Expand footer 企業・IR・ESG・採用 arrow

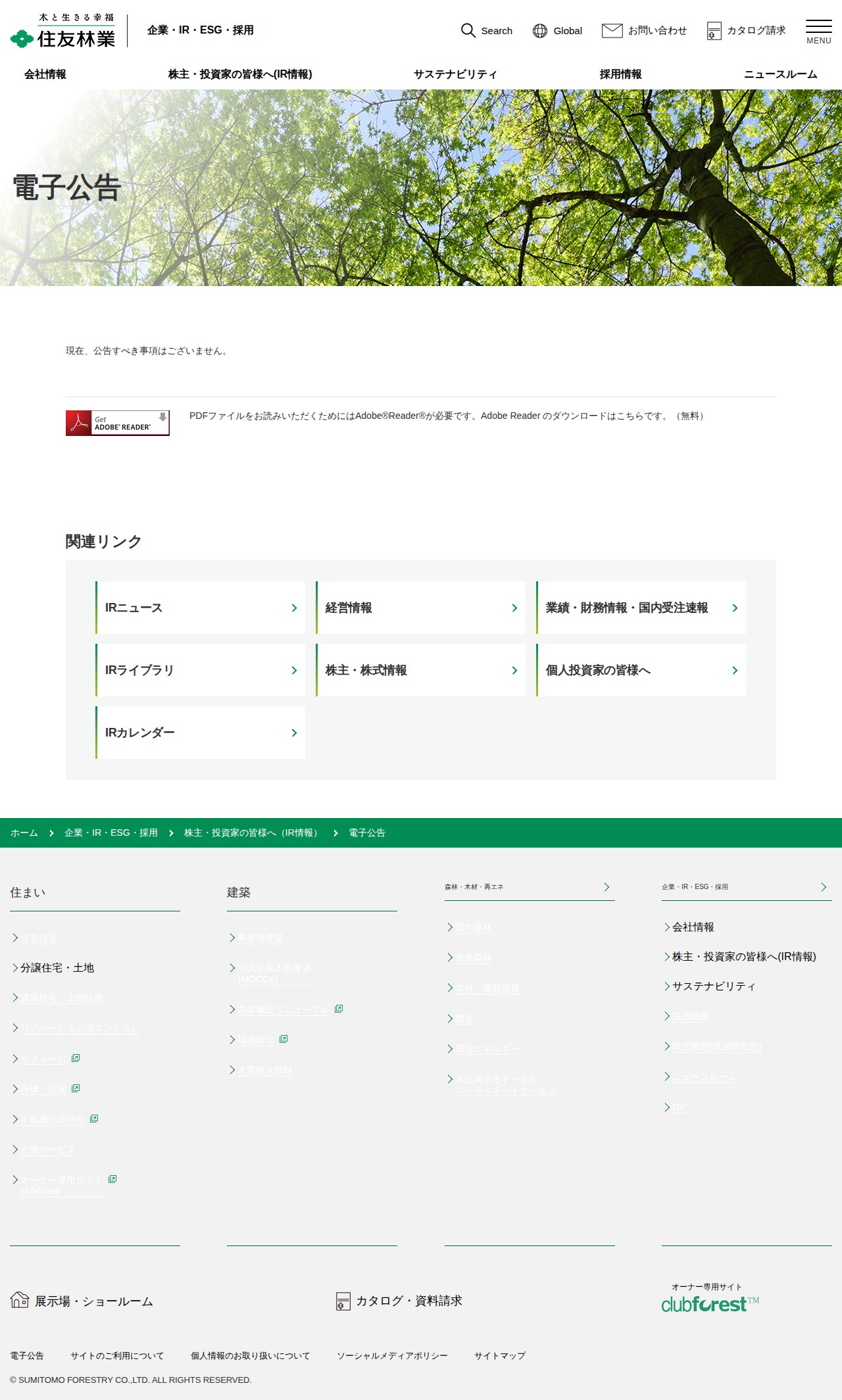[824, 886]
